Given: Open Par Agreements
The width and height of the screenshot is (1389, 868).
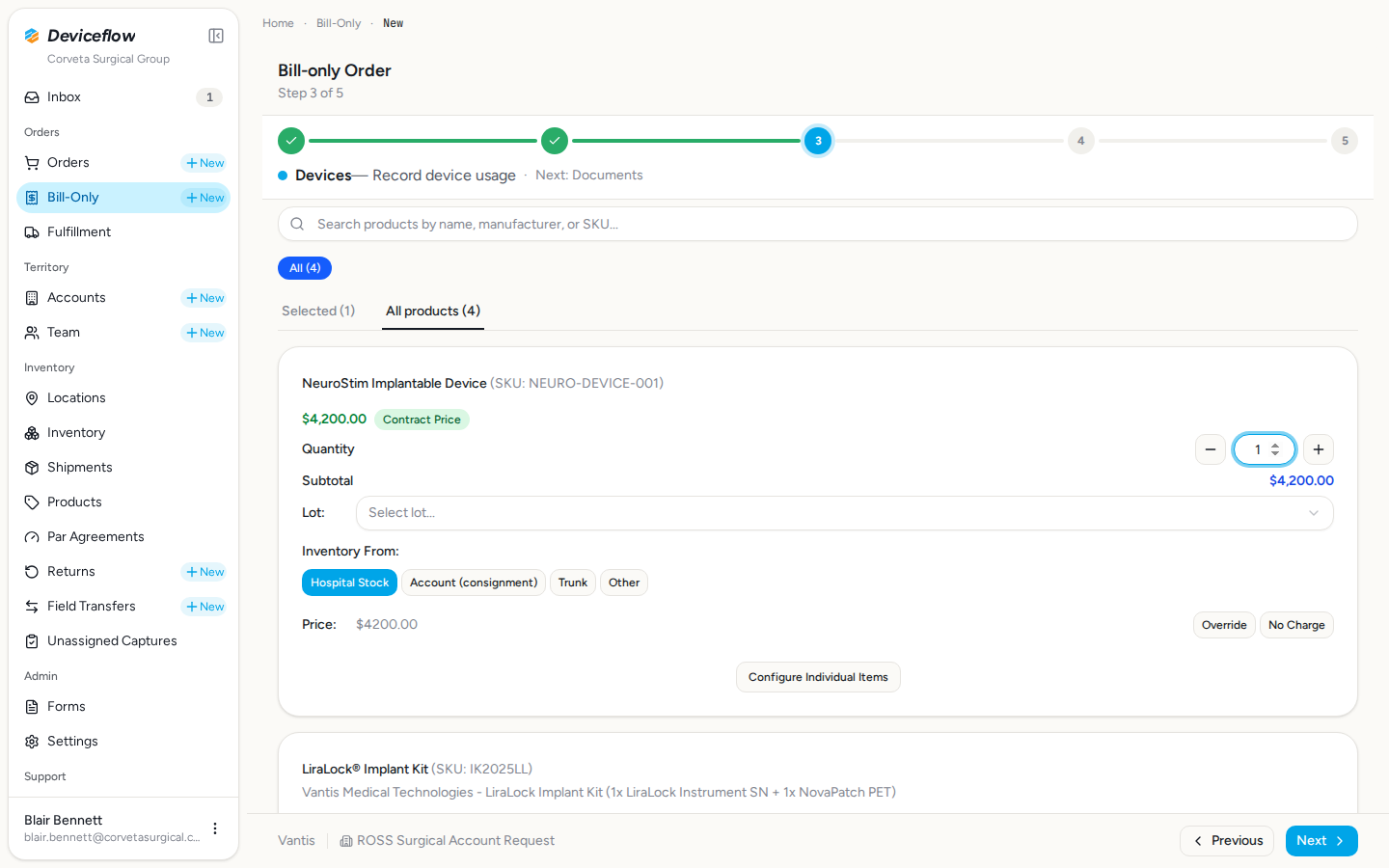Looking at the screenshot, I should (x=123, y=537).
